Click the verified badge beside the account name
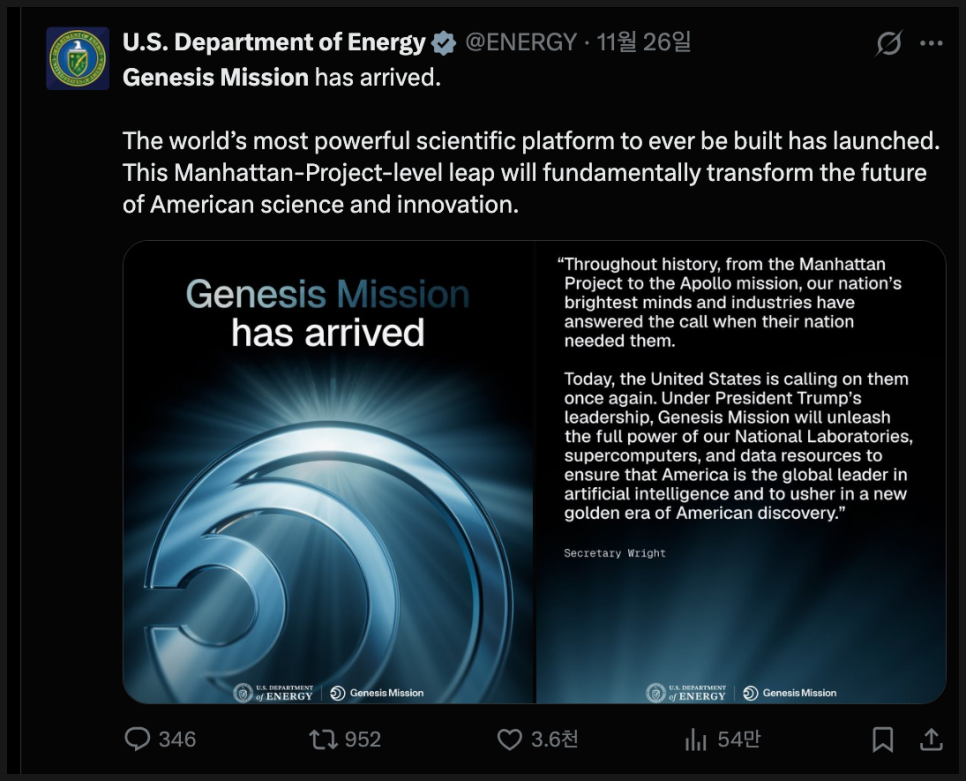The width and height of the screenshot is (966, 781). (444, 43)
